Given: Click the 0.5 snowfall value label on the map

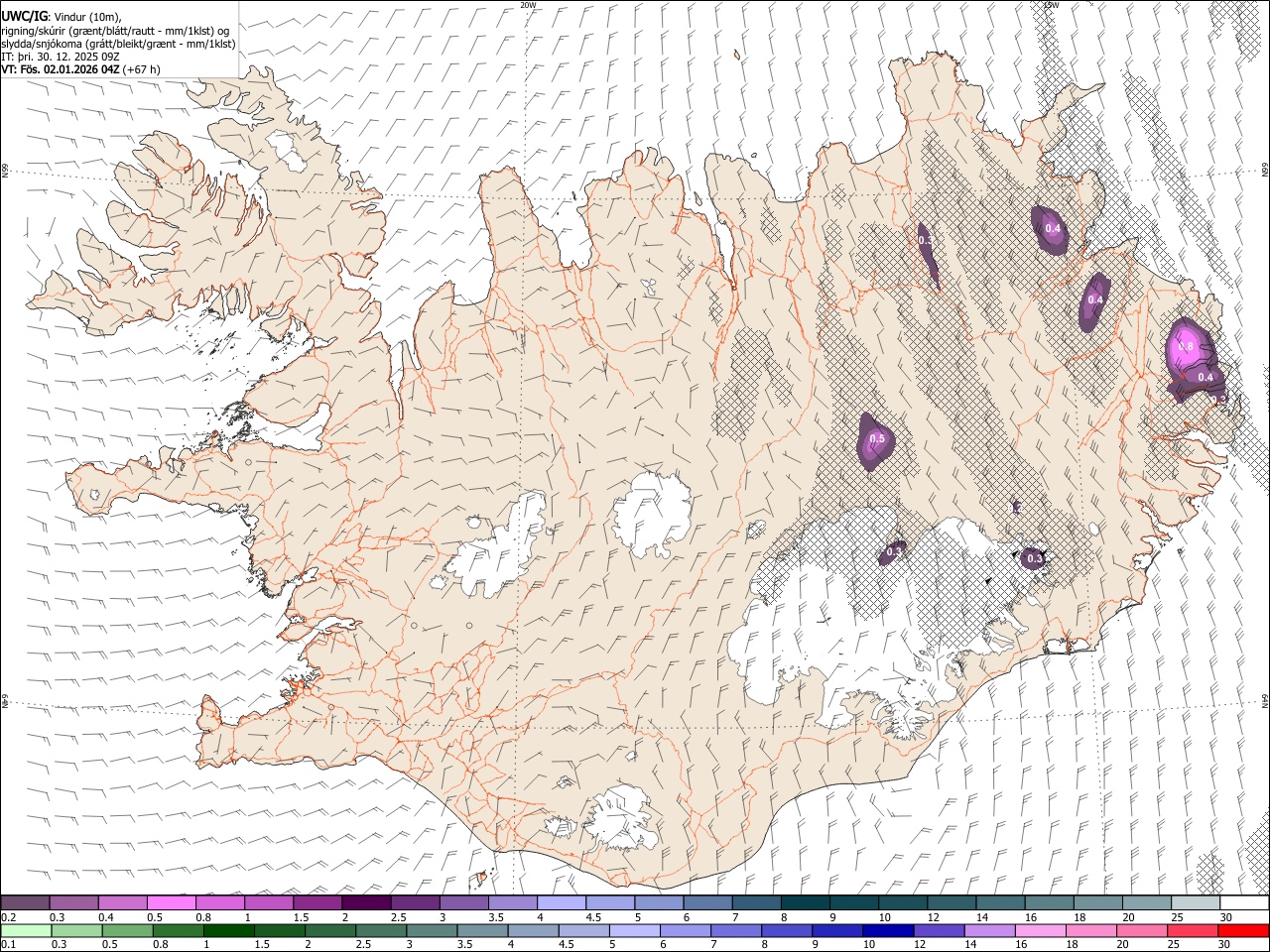Looking at the screenshot, I should tap(877, 438).
